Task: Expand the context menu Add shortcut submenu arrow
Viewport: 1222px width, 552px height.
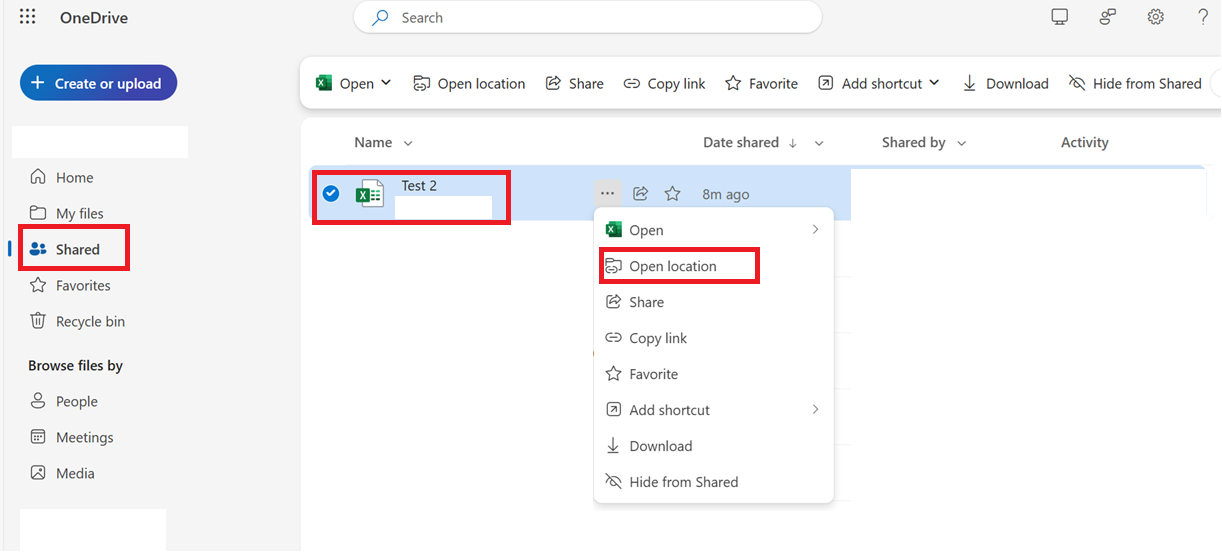Action: (x=815, y=410)
